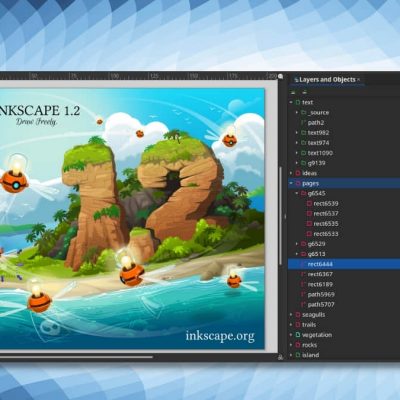This screenshot has height=400, width=400.
Task: Expand the text982 group
Action: pyautogui.click(x=297, y=133)
